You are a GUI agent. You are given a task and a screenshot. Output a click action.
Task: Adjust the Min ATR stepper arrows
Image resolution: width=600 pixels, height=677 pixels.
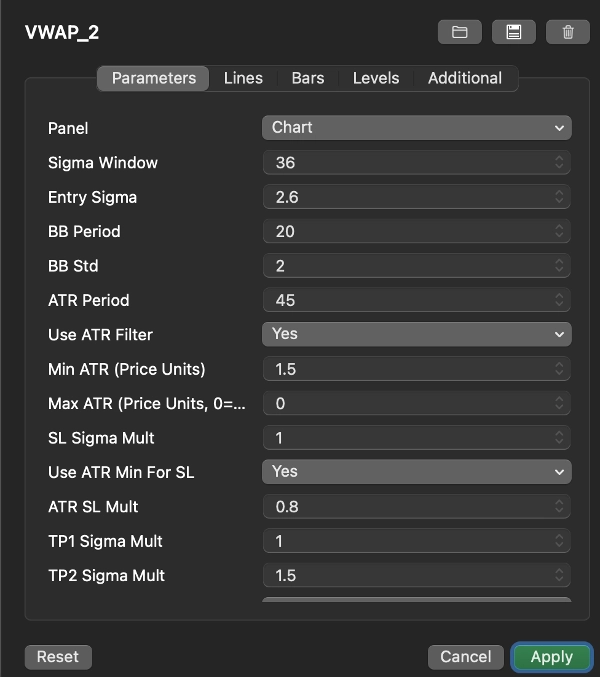559,369
